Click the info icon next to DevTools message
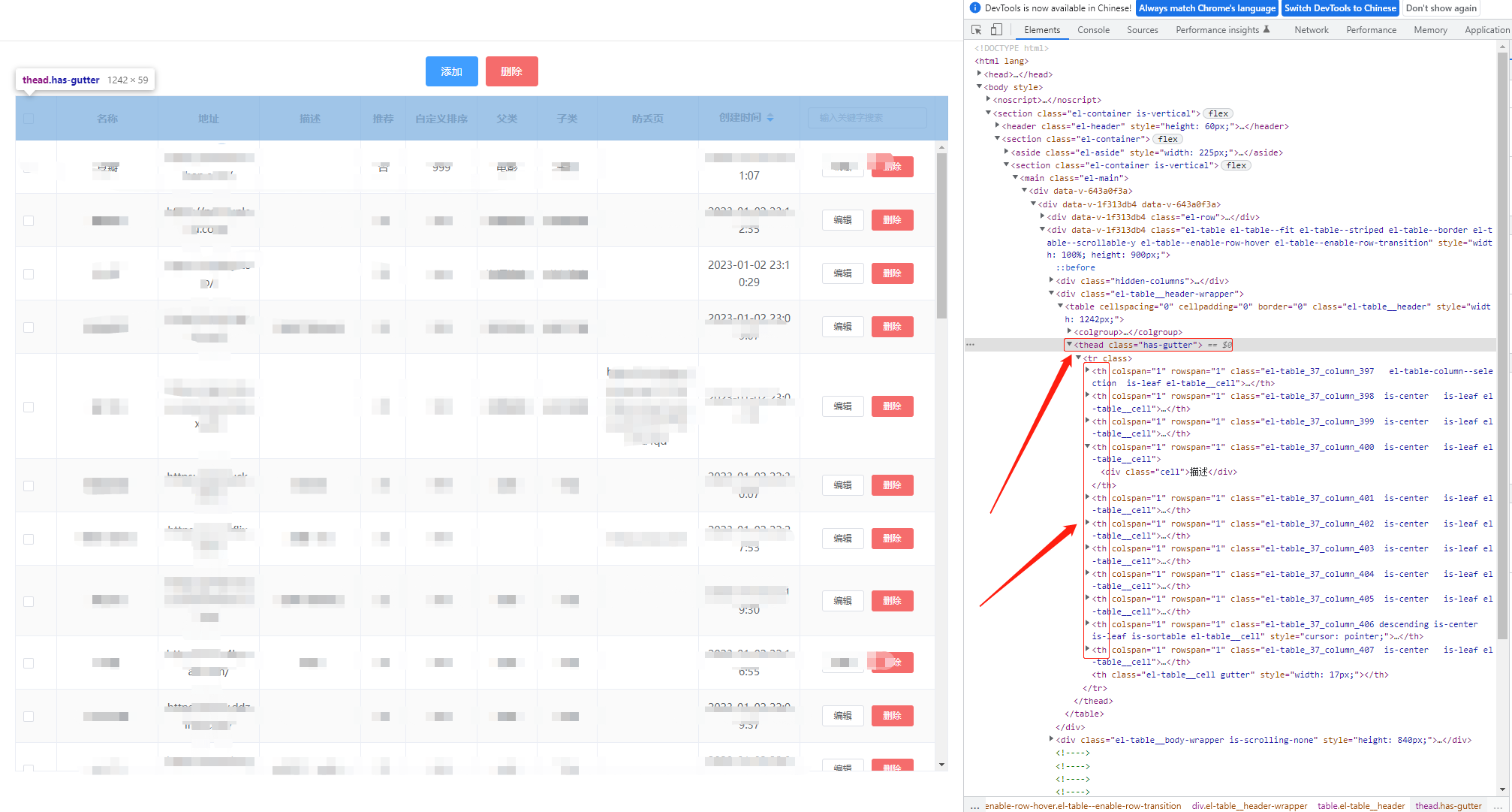The image size is (1512, 812). click(974, 8)
